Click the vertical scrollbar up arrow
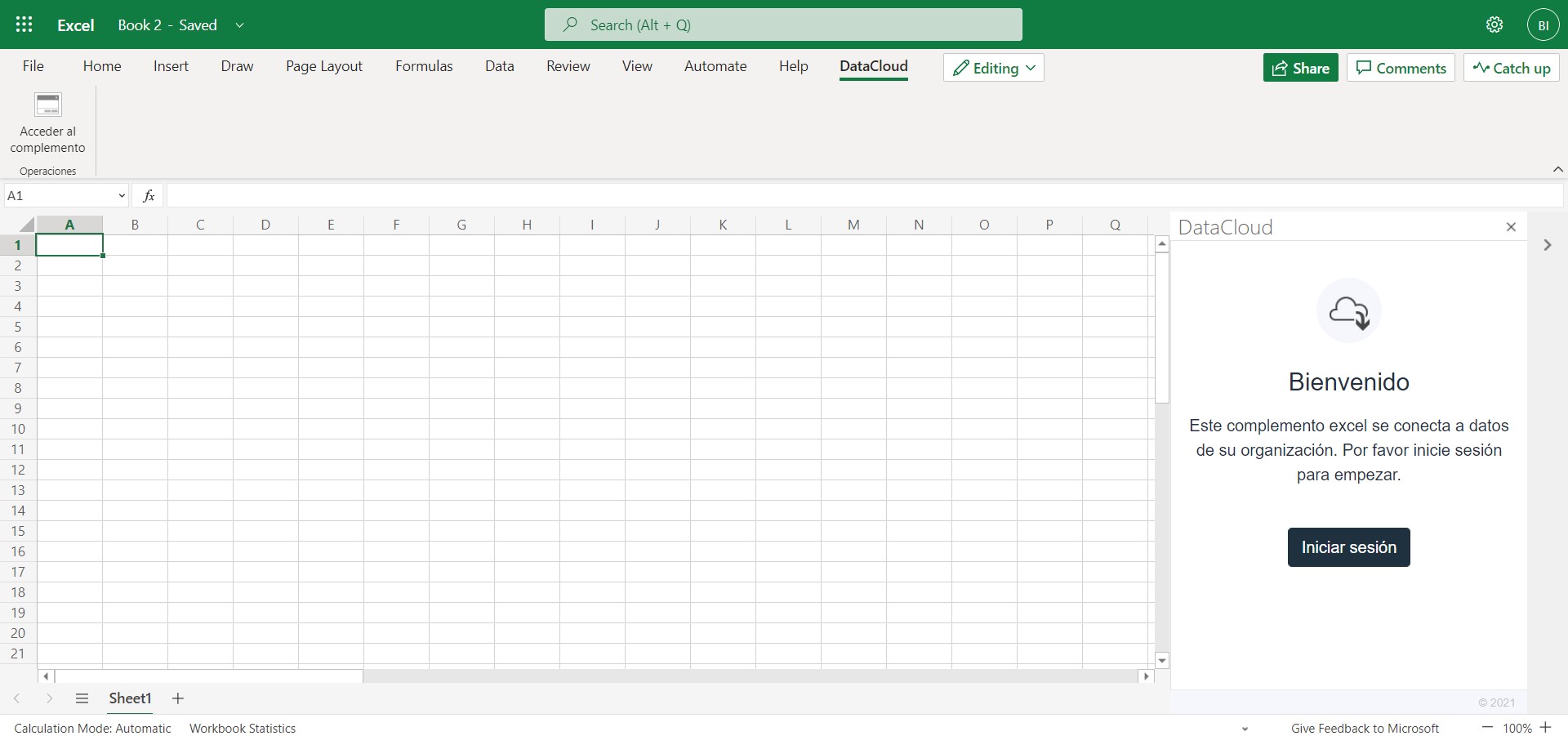 pos(1162,244)
